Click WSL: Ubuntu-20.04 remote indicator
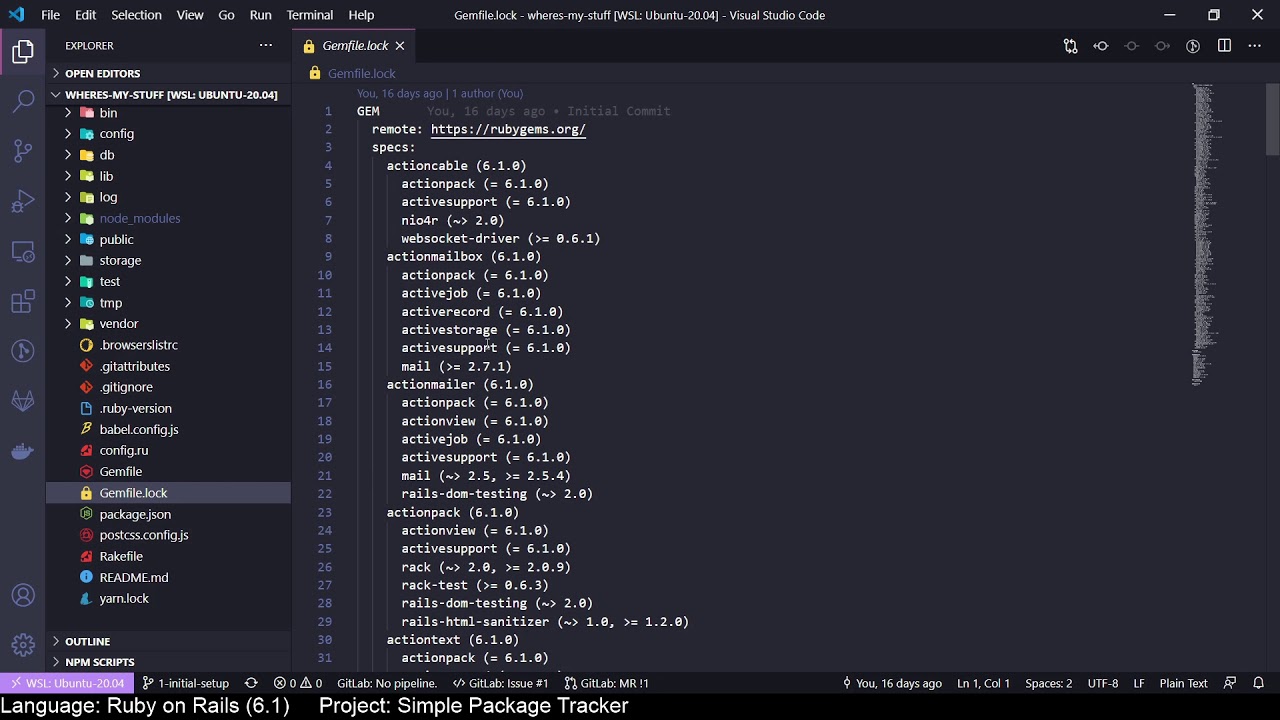Screen dimensions: 1280x720 66,683
